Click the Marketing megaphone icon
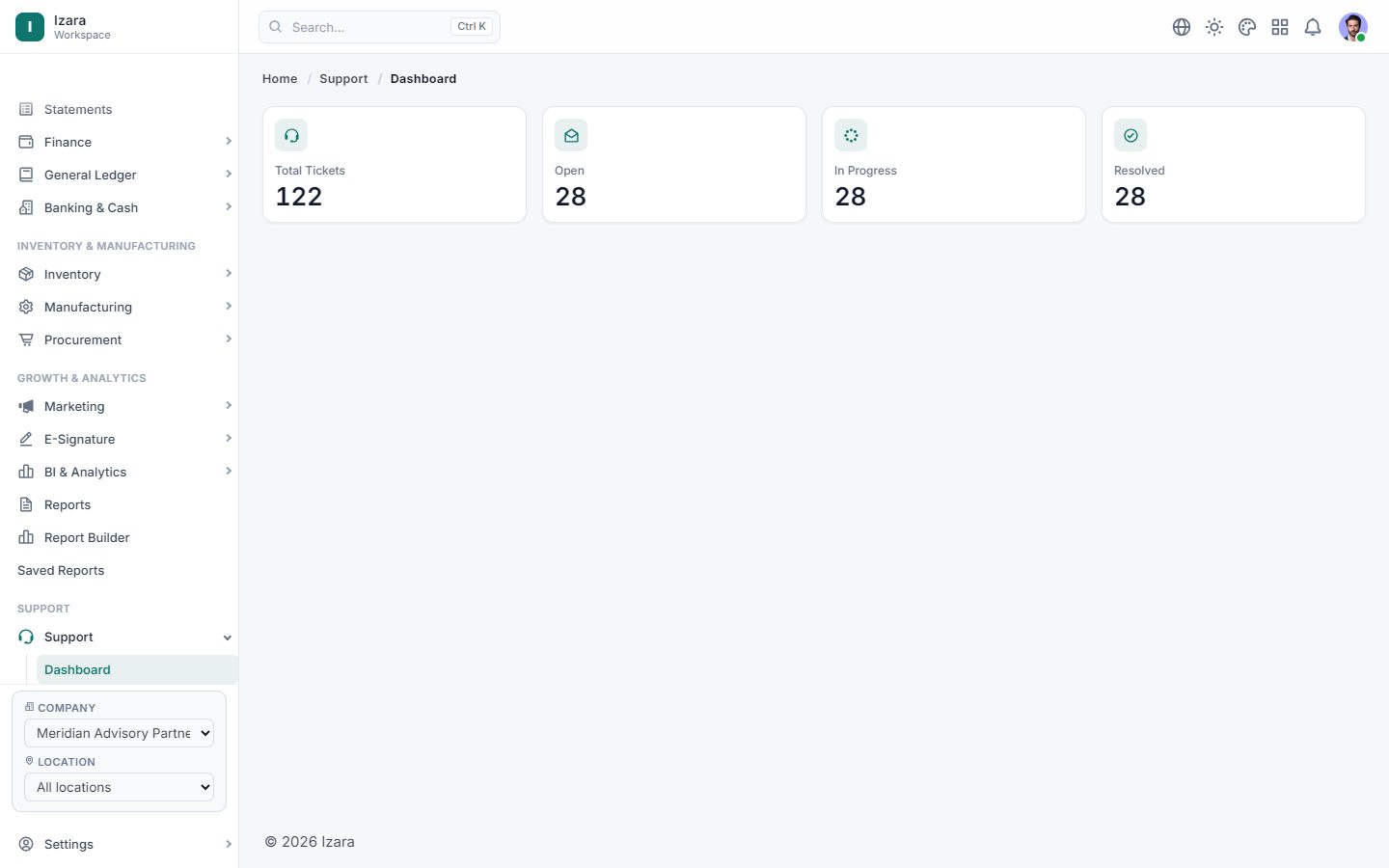Viewport: 1389px width, 868px height. (x=26, y=406)
